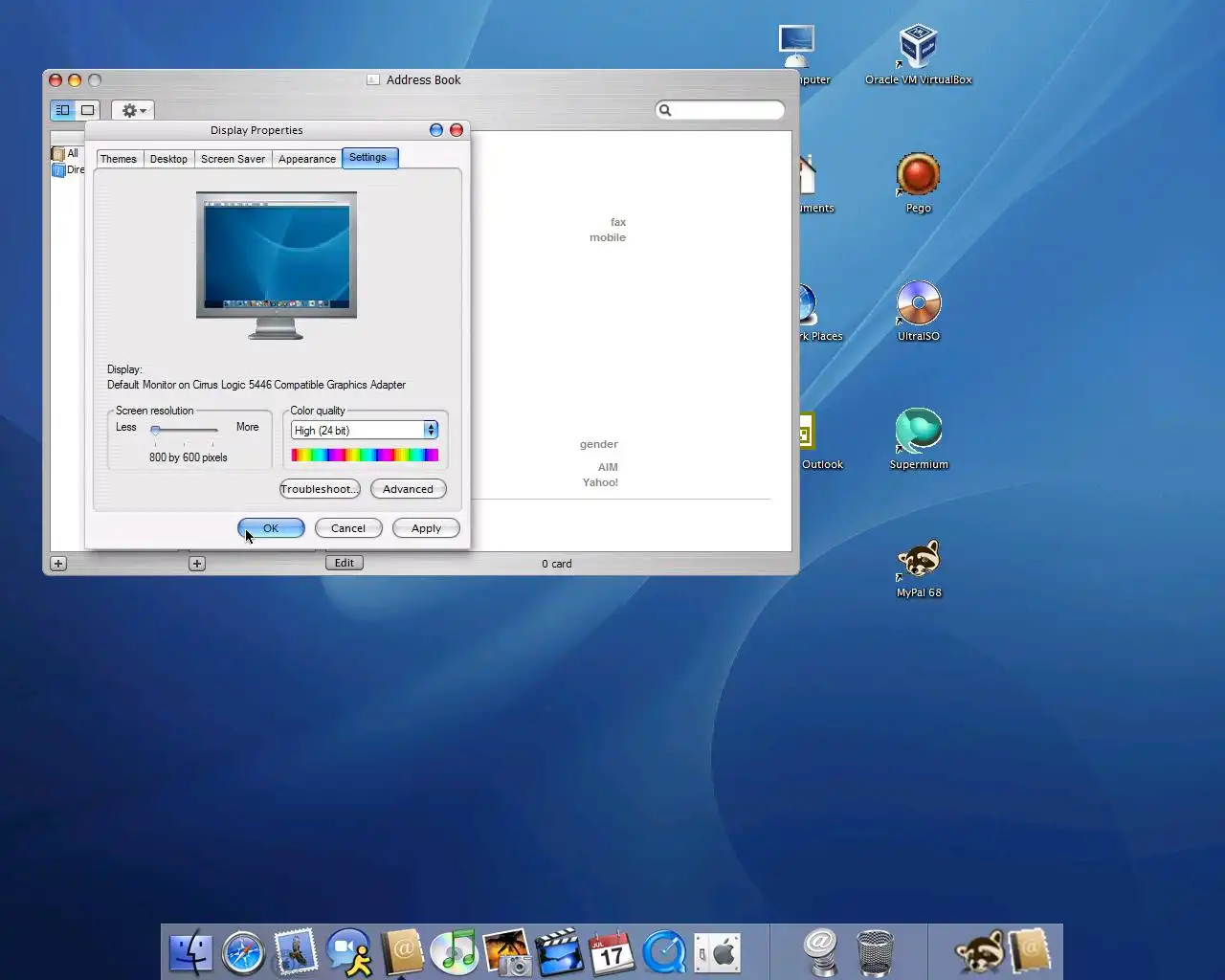Select the Directories group in Address Book
Viewport: 1225px width, 980px height.
point(67,169)
